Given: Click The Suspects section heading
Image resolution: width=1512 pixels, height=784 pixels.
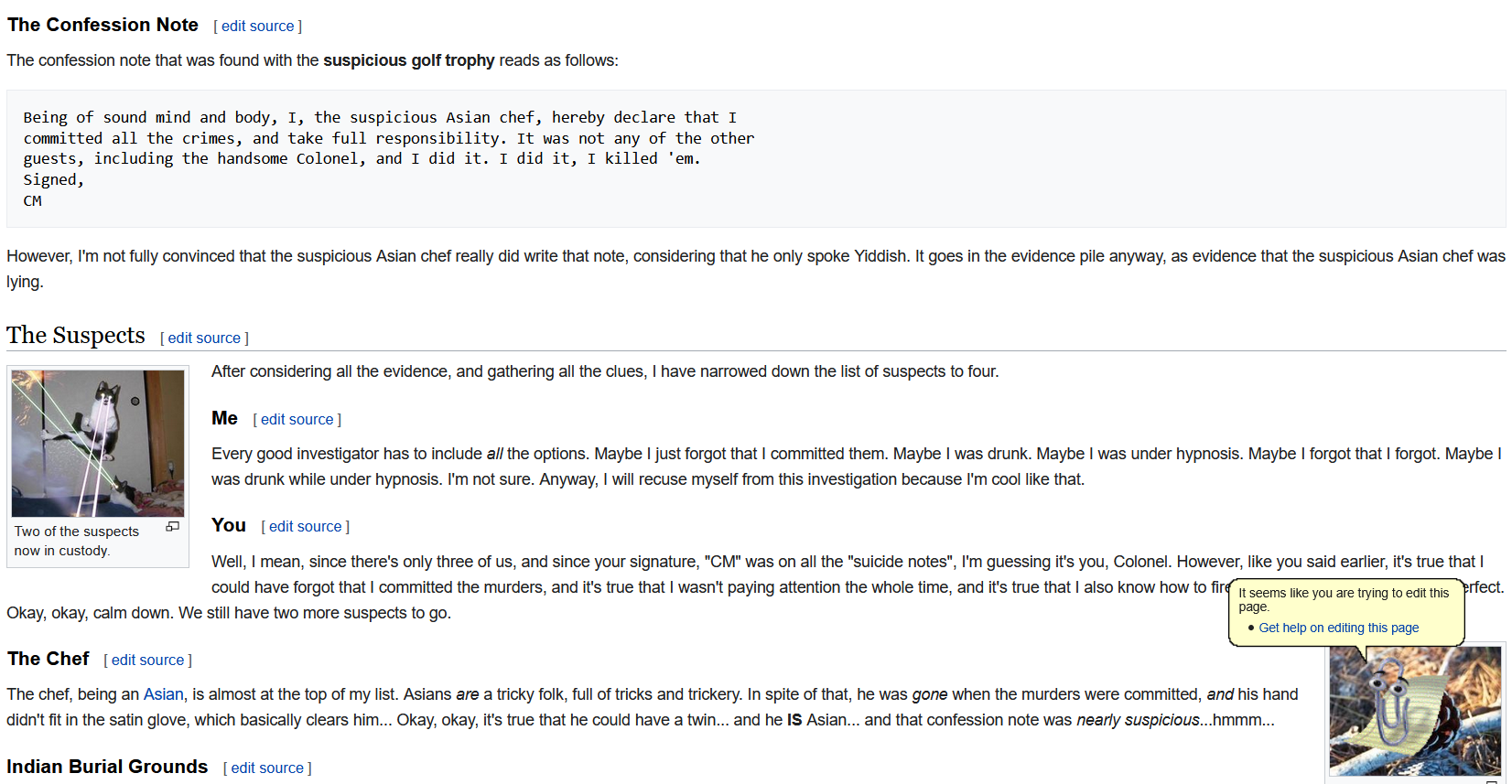Looking at the screenshot, I should (x=76, y=336).
